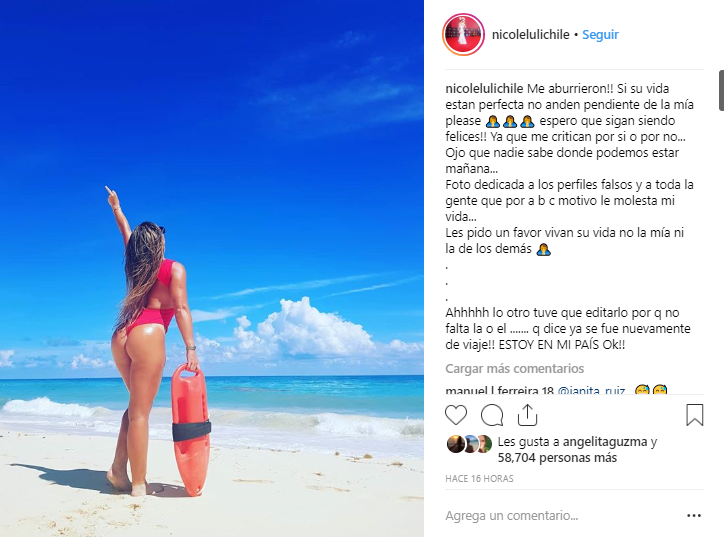Share post using the upload arrow icon

(527, 415)
